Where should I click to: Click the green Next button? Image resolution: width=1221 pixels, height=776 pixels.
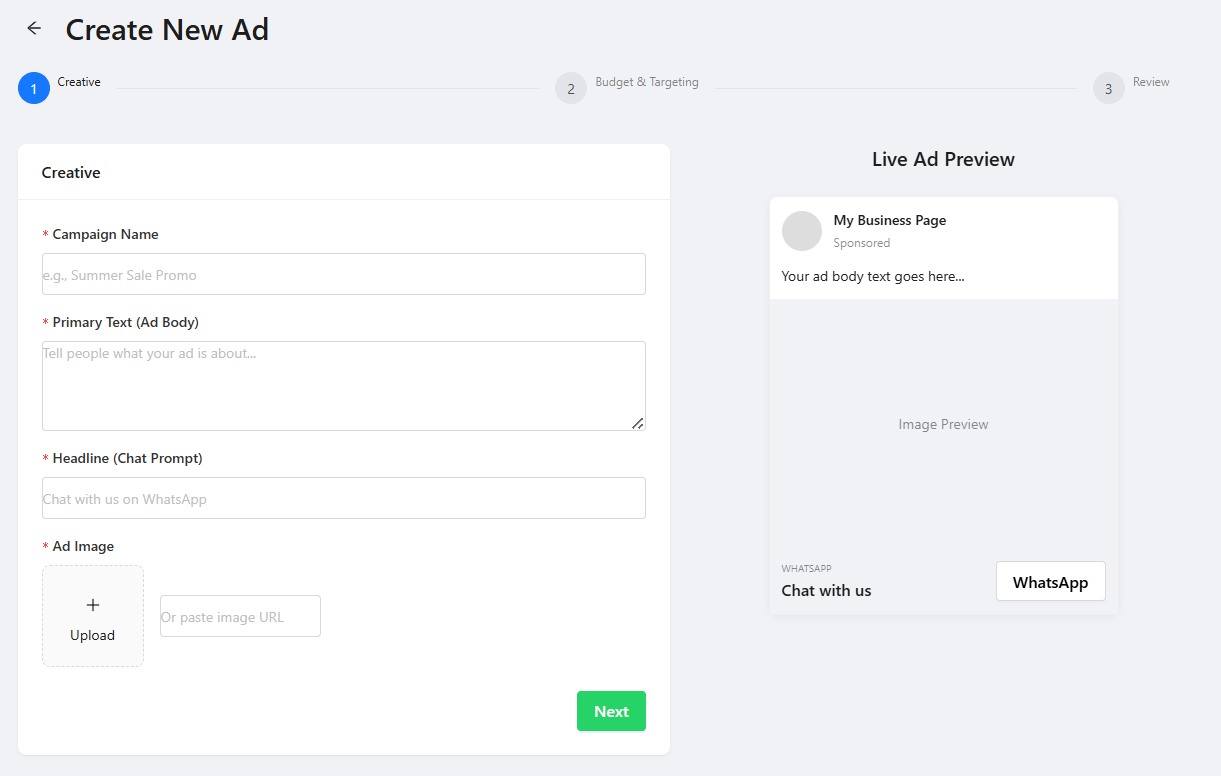[x=611, y=711]
